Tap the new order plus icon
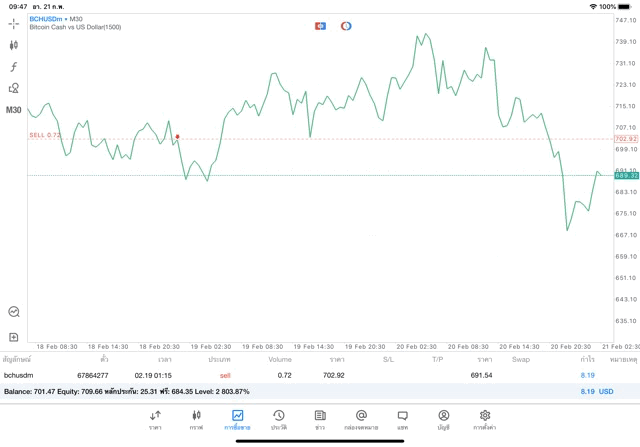640x447 pixels. pyautogui.click(x=14, y=337)
